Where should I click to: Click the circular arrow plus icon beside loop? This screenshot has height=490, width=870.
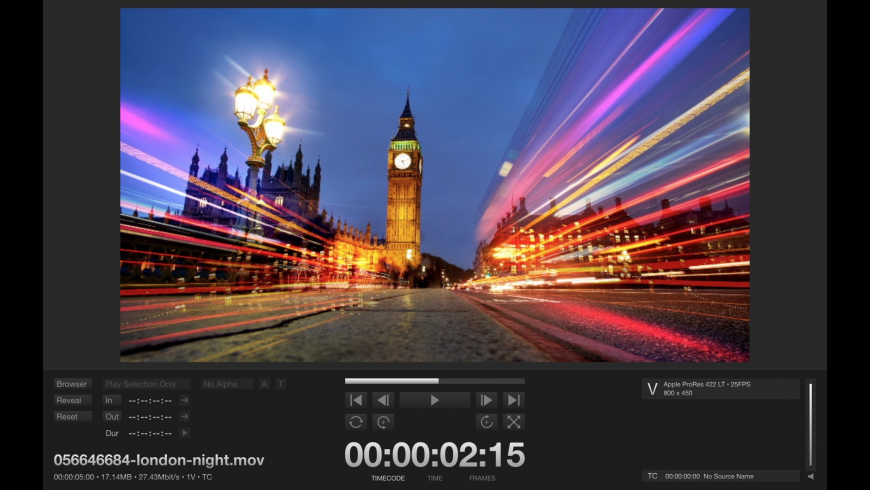pos(383,422)
